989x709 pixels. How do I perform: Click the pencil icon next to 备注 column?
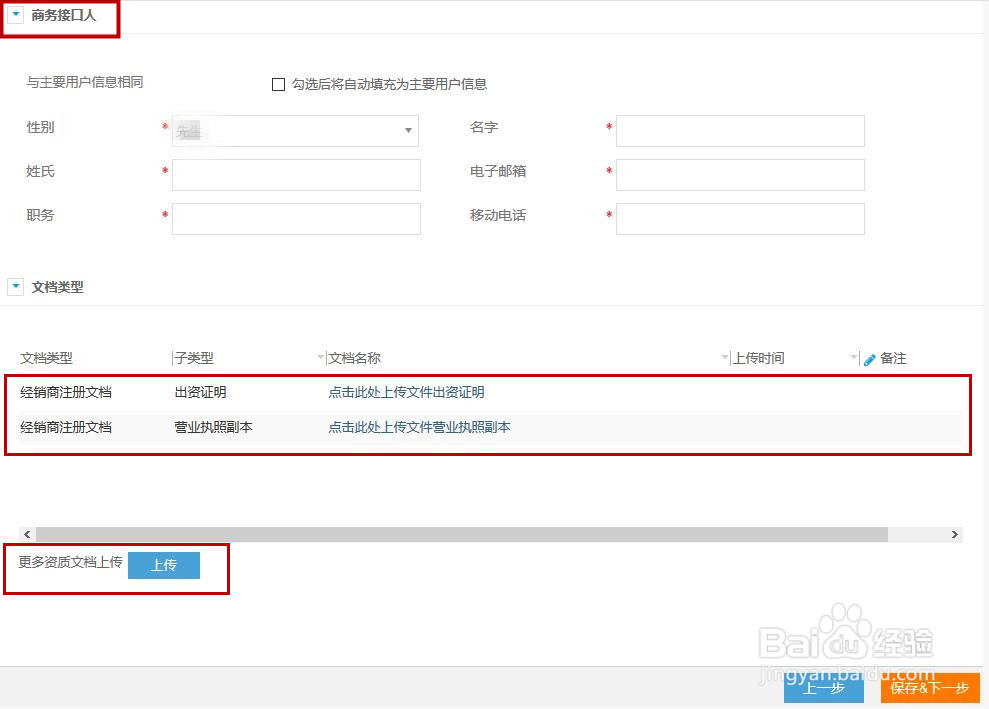(x=869, y=358)
